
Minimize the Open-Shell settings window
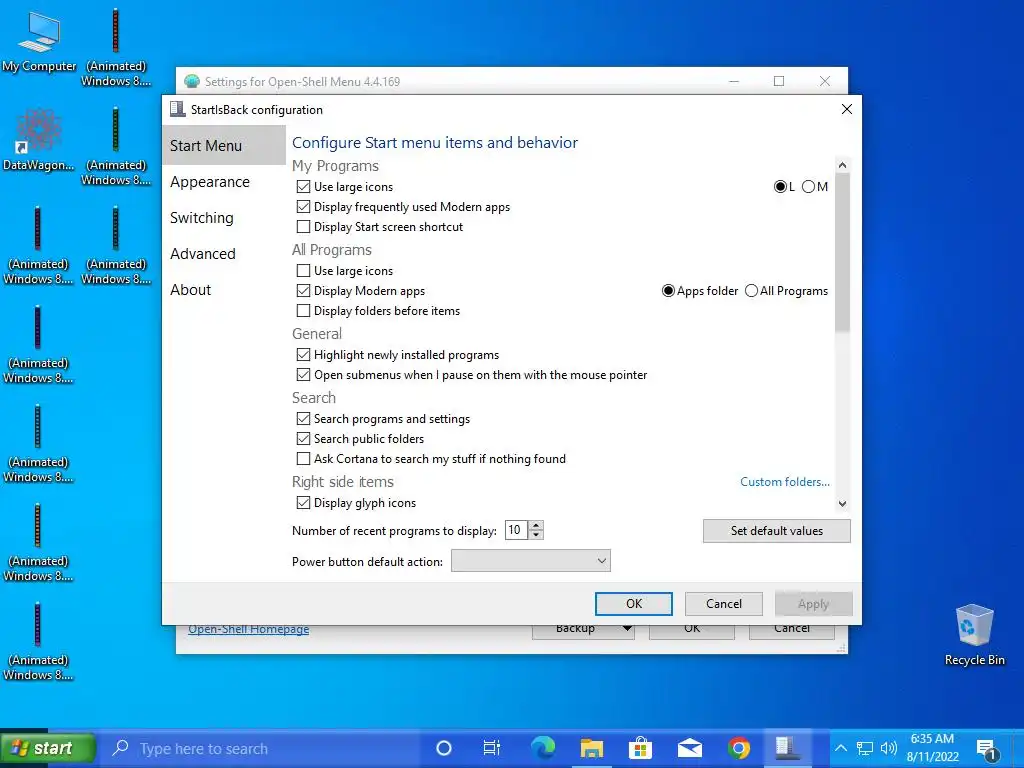coord(734,81)
